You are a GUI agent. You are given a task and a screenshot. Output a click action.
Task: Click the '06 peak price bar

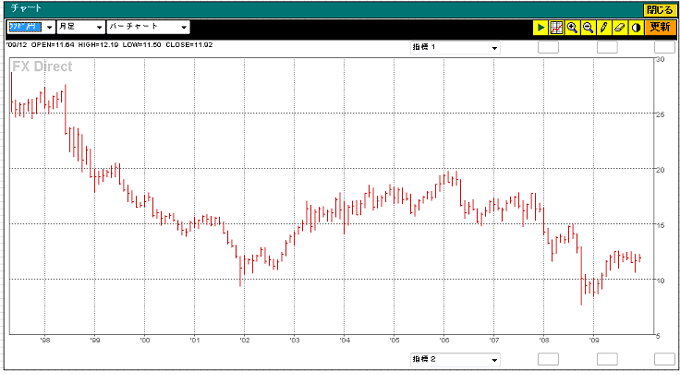pyautogui.click(x=448, y=177)
